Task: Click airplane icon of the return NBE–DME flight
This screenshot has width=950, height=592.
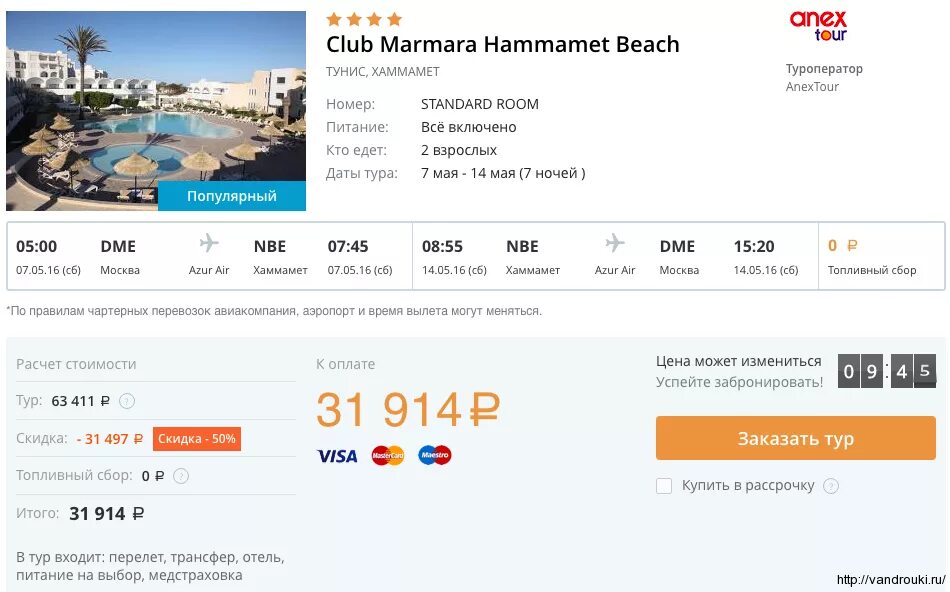Action: pyautogui.click(x=615, y=244)
